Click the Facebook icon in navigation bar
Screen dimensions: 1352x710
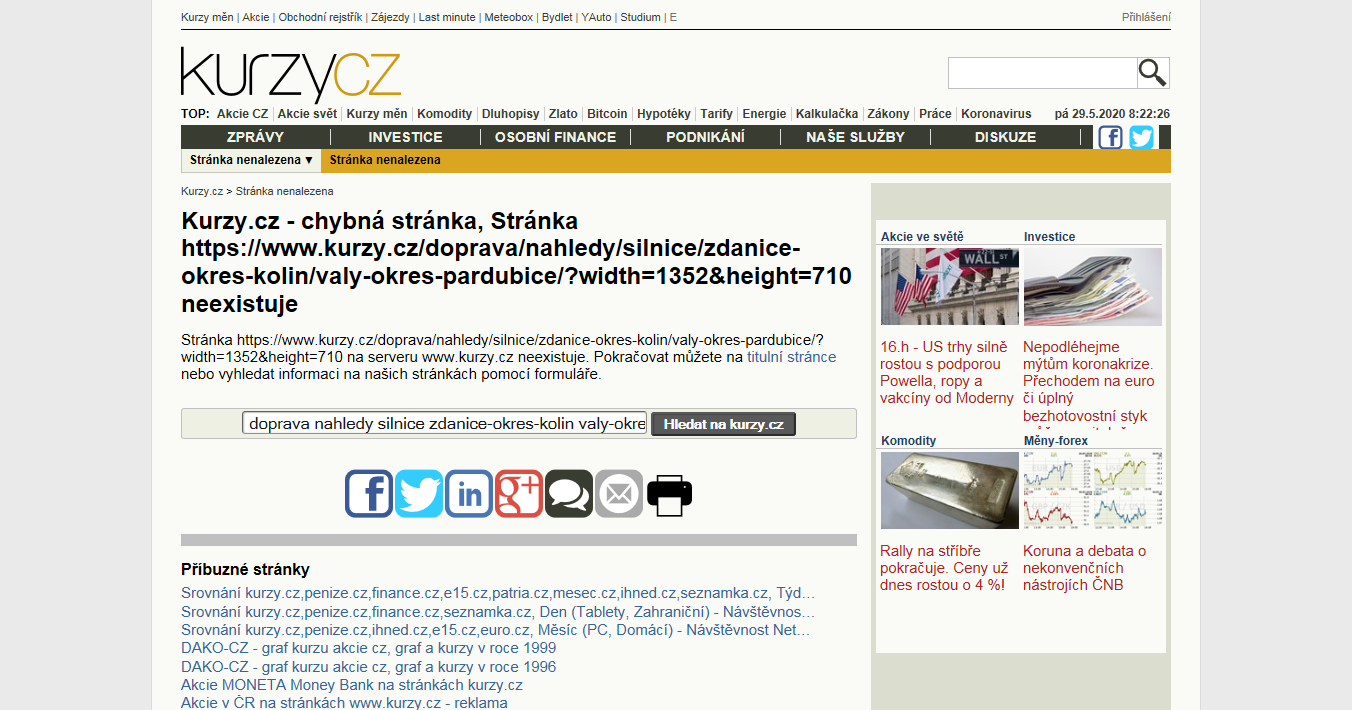(1110, 137)
